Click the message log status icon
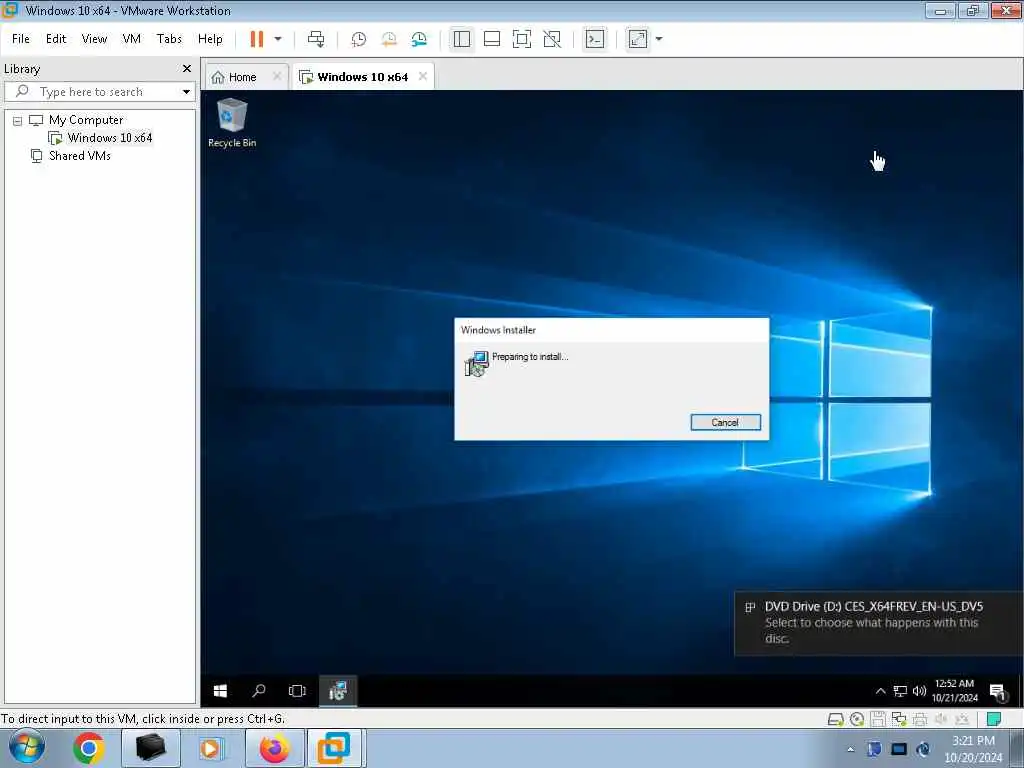Screen dimensions: 1024x768 click(x=994, y=720)
